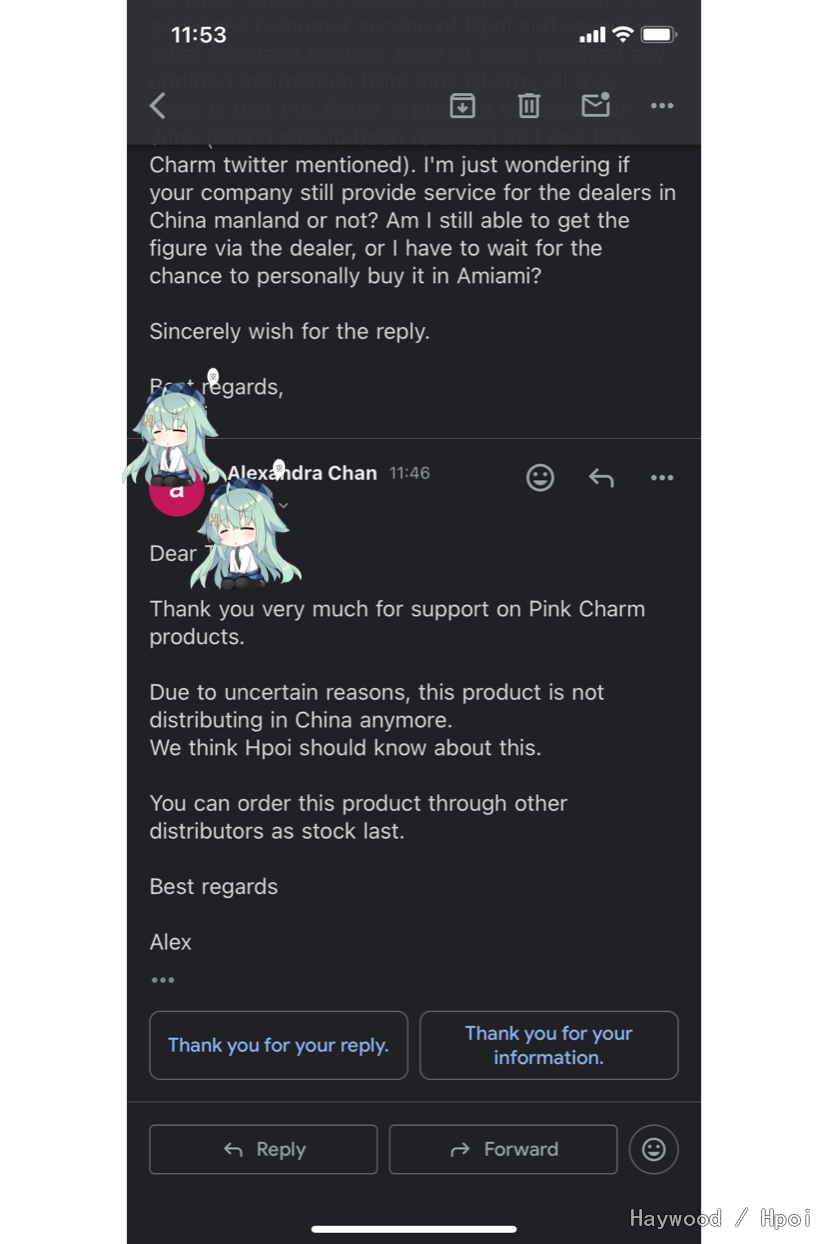The height and width of the screenshot is (1244, 828).
Task: Tap the Forward button at bottom
Action: (503, 1149)
